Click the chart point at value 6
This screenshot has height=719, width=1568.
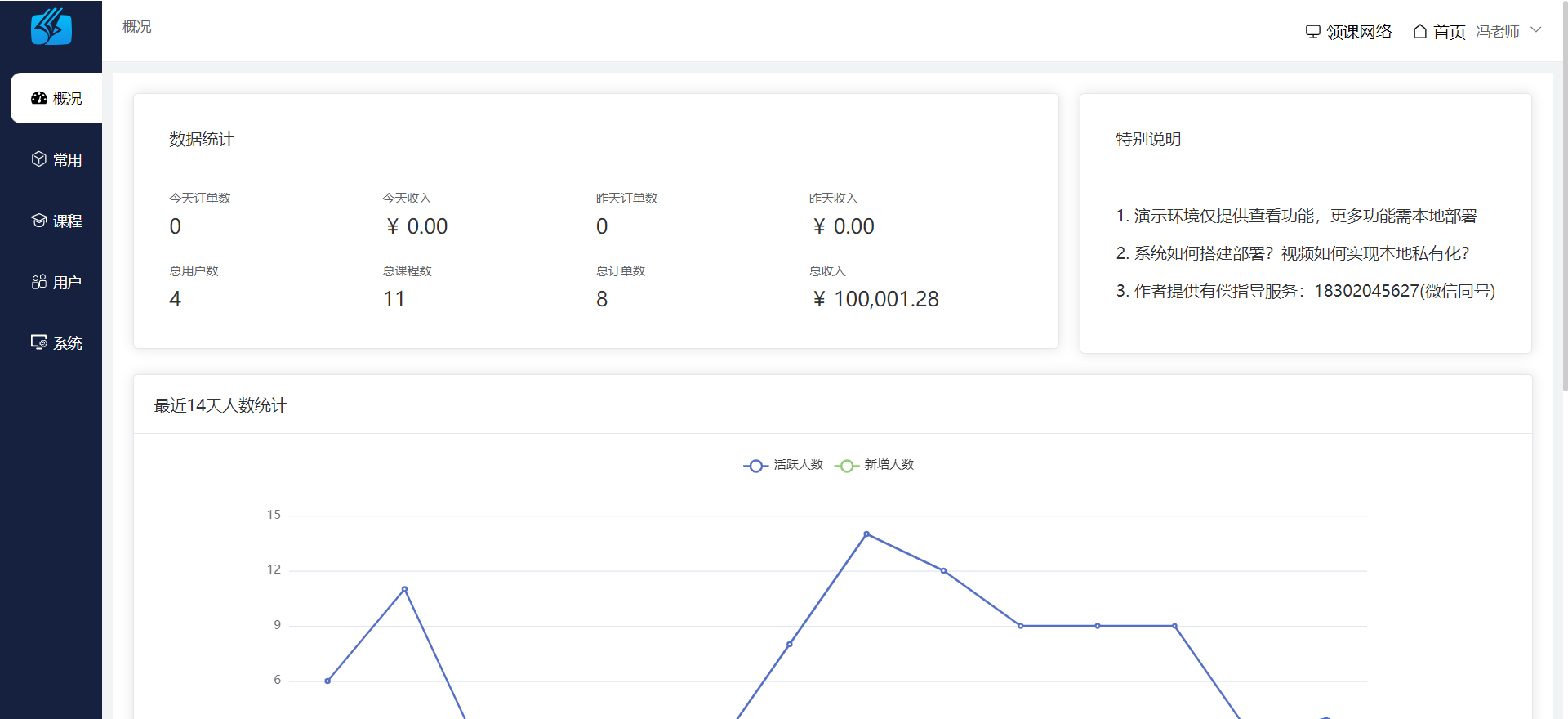(x=327, y=681)
